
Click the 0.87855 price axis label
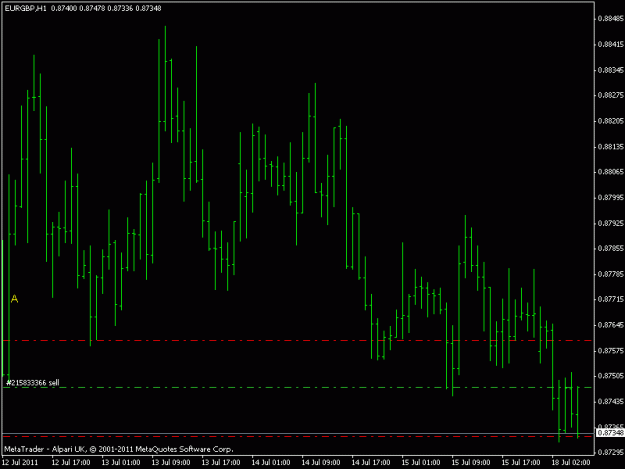tap(611, 248)
